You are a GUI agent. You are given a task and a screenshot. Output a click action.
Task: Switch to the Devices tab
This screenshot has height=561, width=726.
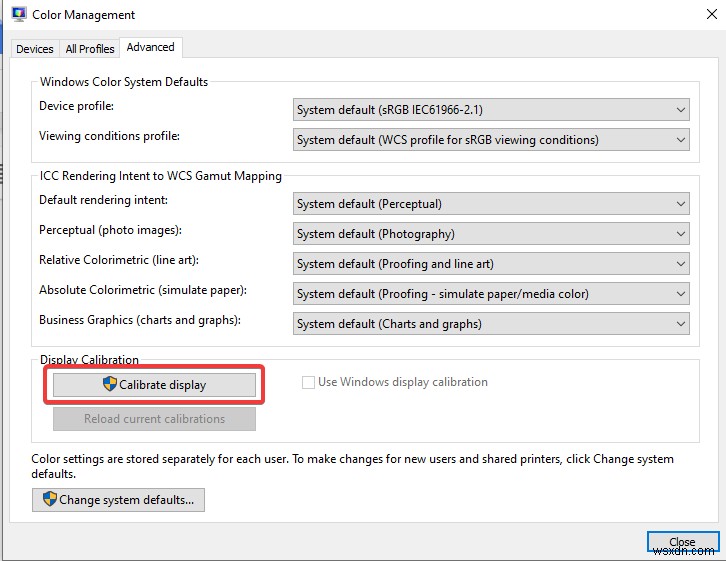pos(35,49)
